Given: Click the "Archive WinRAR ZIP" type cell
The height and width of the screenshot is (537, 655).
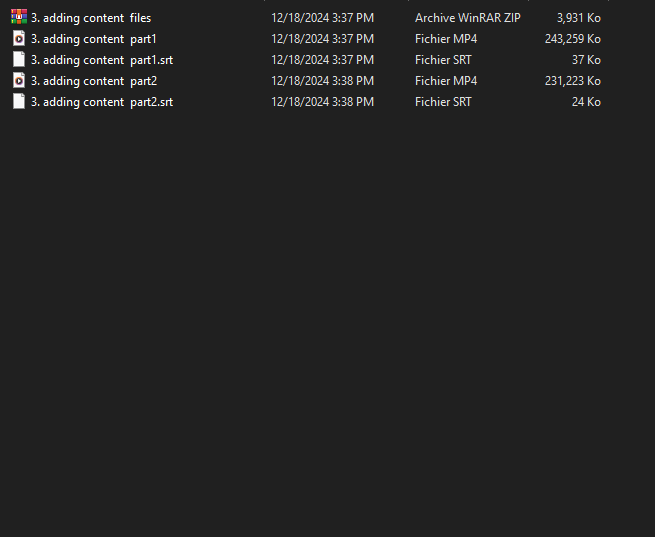Looking at the screenshot, I should click(x=467, y=18).
